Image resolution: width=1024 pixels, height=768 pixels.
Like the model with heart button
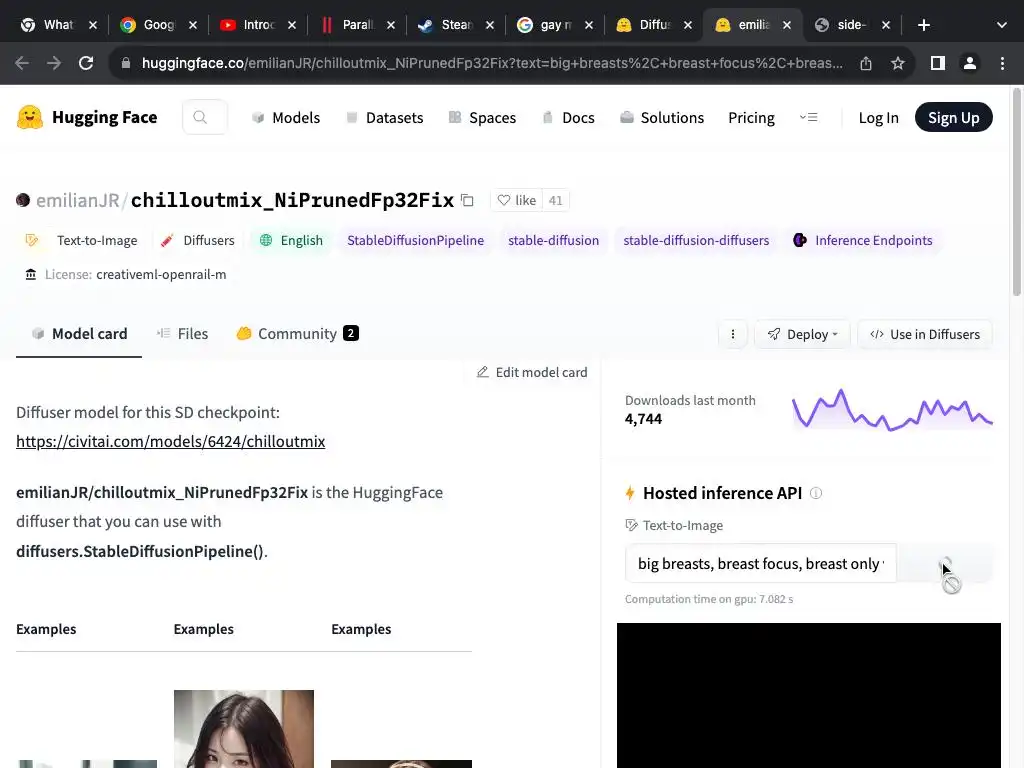[517, 200]
